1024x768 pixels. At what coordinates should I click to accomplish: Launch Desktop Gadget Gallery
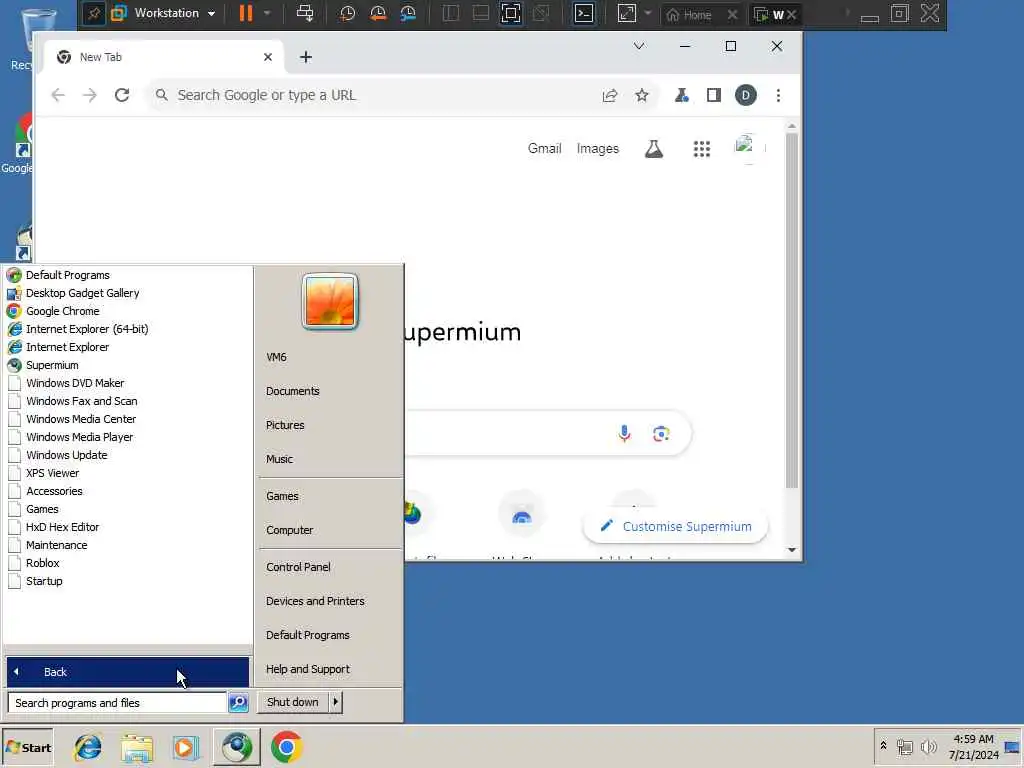tap(82, 293)
